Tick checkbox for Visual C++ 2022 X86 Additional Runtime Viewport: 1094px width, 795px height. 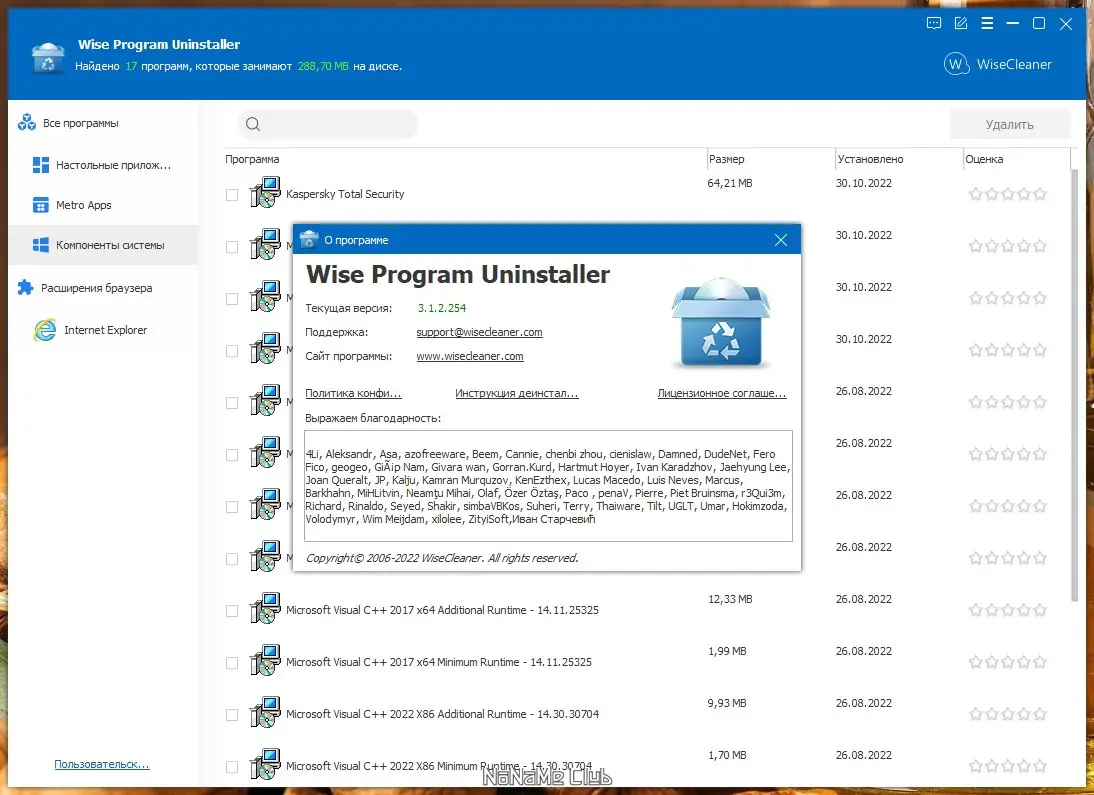point(232,715)
